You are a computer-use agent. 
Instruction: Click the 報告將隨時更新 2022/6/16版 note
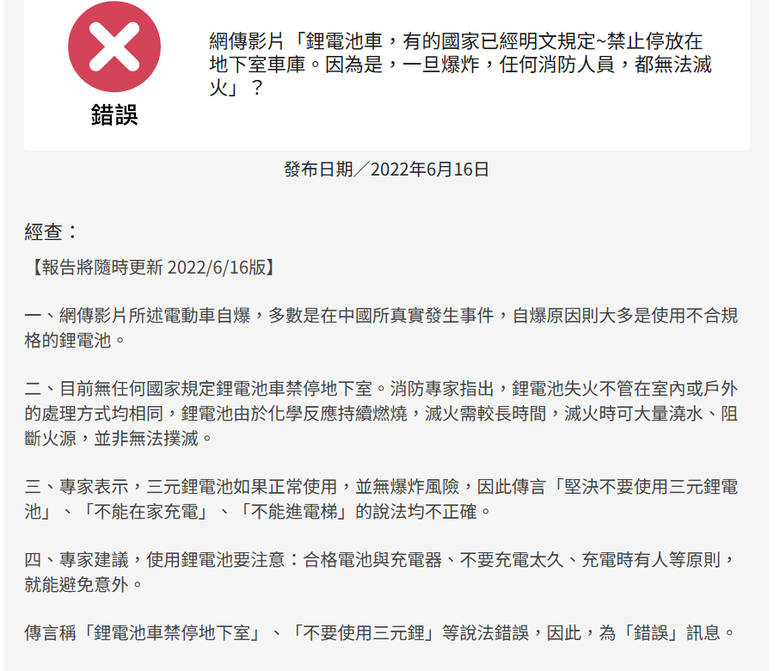[x=153, y=267]
